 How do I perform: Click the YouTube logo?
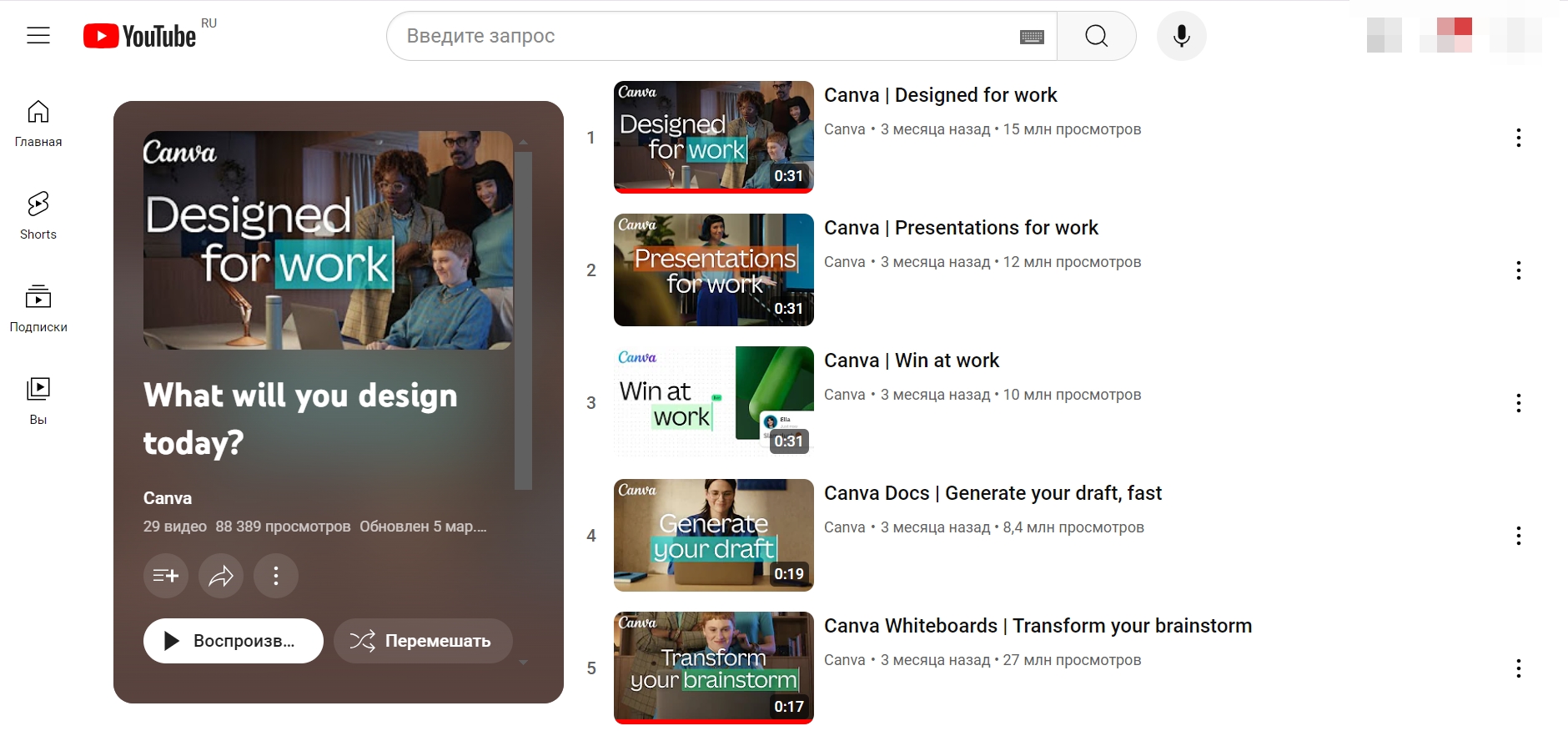click(x=140, y=36)
